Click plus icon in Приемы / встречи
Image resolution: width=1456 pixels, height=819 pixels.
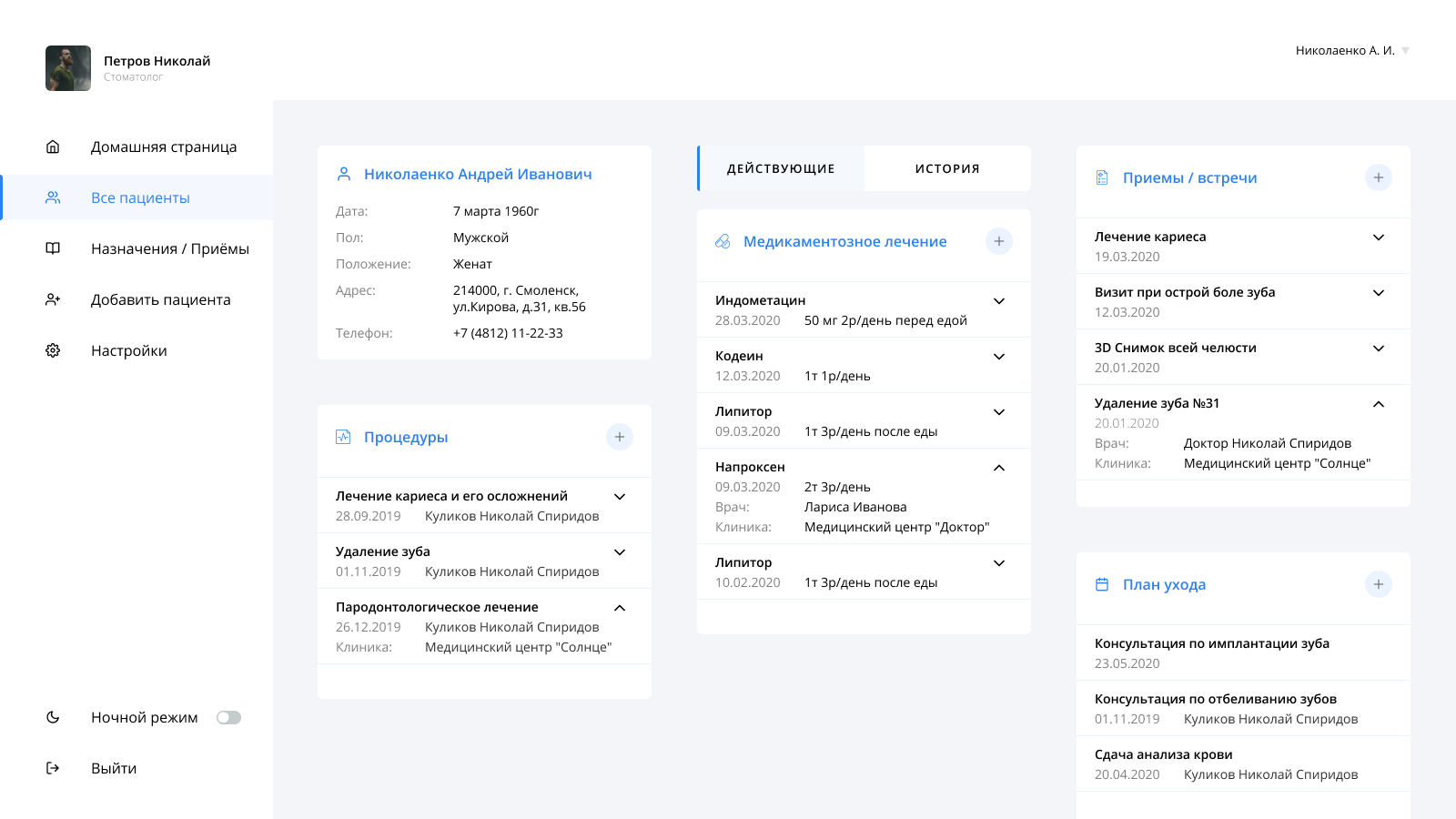point(1379,177)
